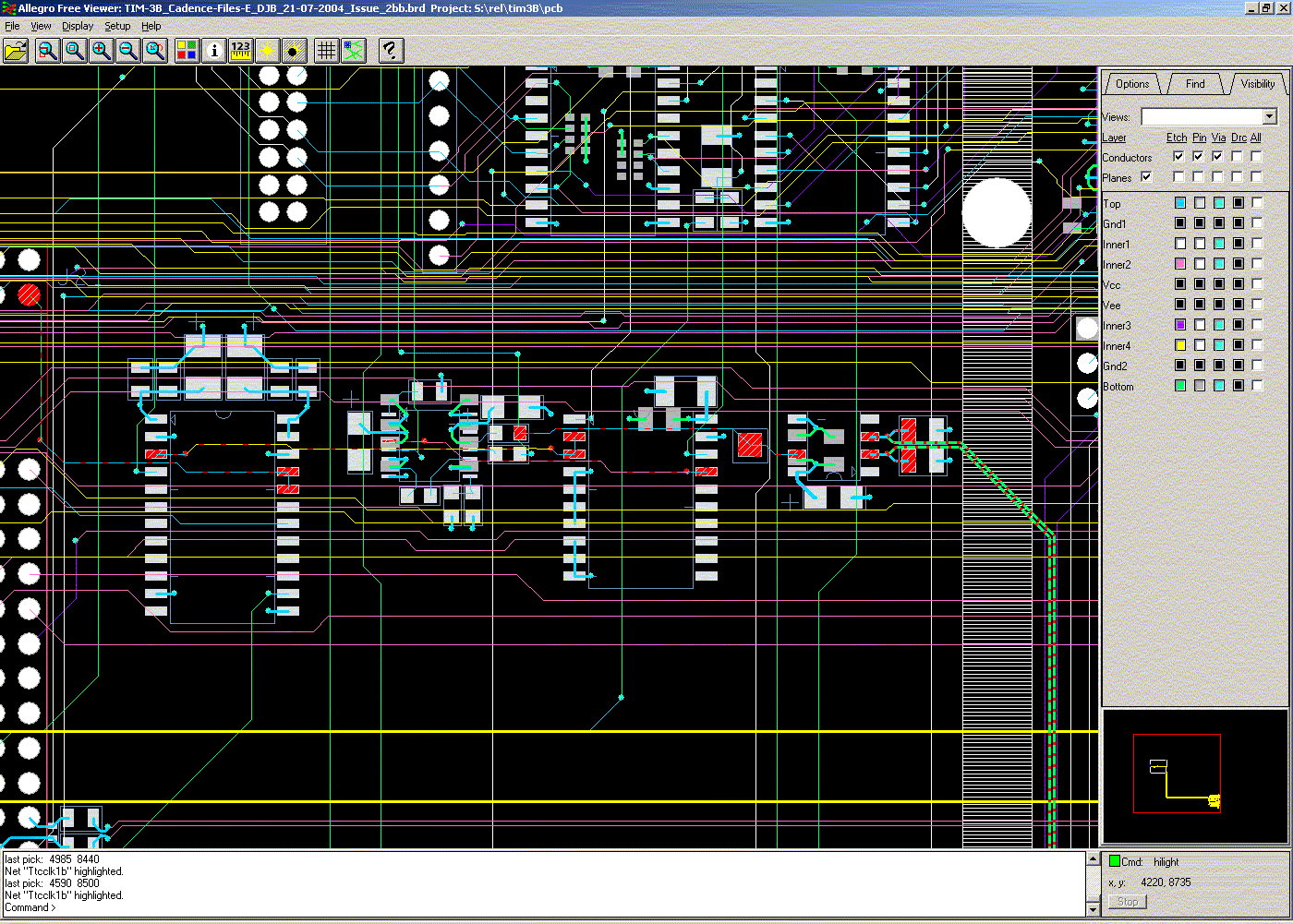The image size is (1293, 924).
Task: Select the Measure 123 ruler icon
Action: tap(241, 51)
